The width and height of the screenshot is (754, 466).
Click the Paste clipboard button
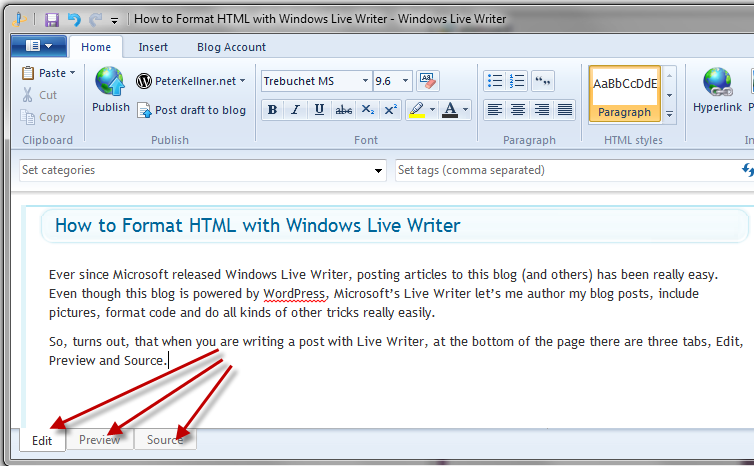tap(44, 73)
